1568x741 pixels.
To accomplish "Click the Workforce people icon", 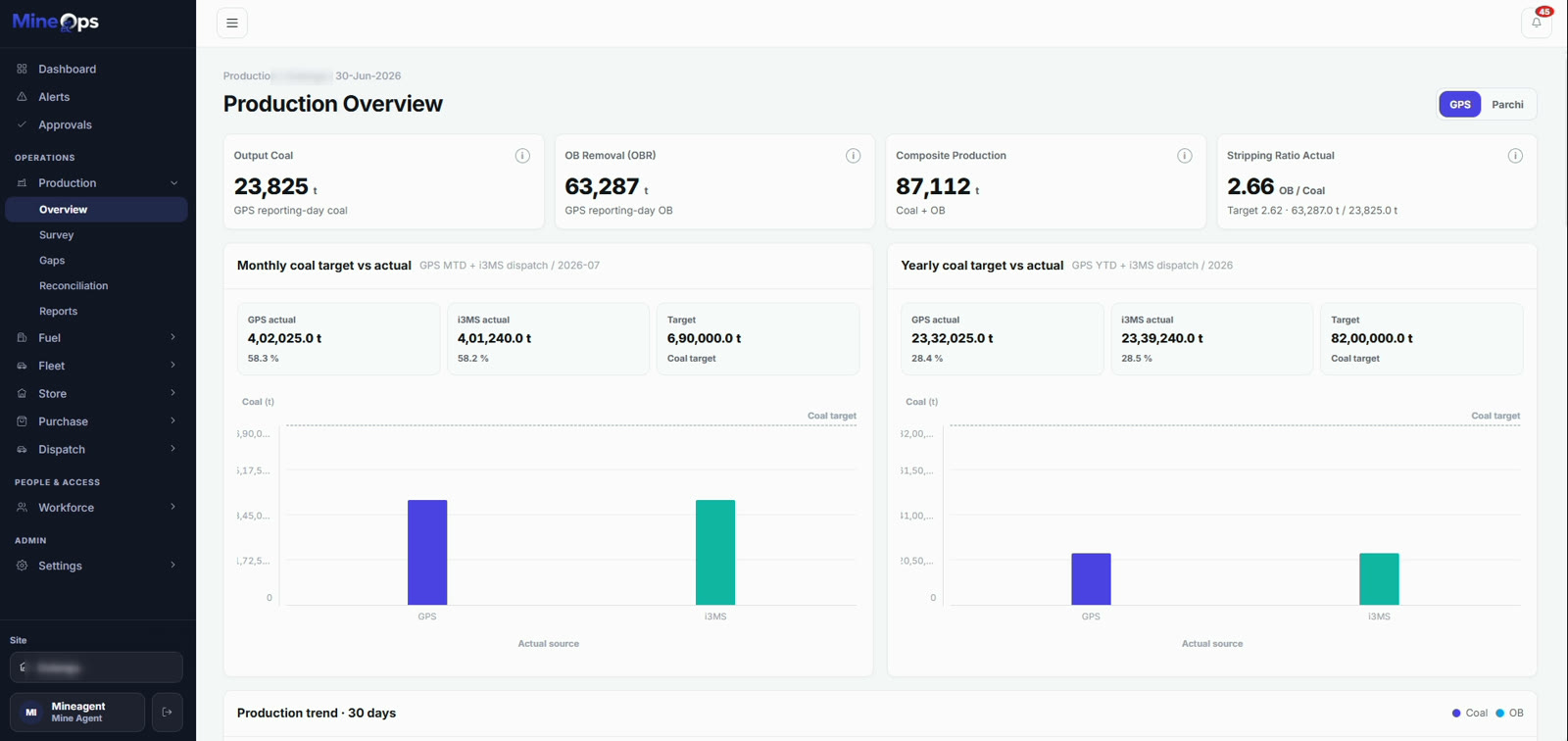I will tap(22, 508).
